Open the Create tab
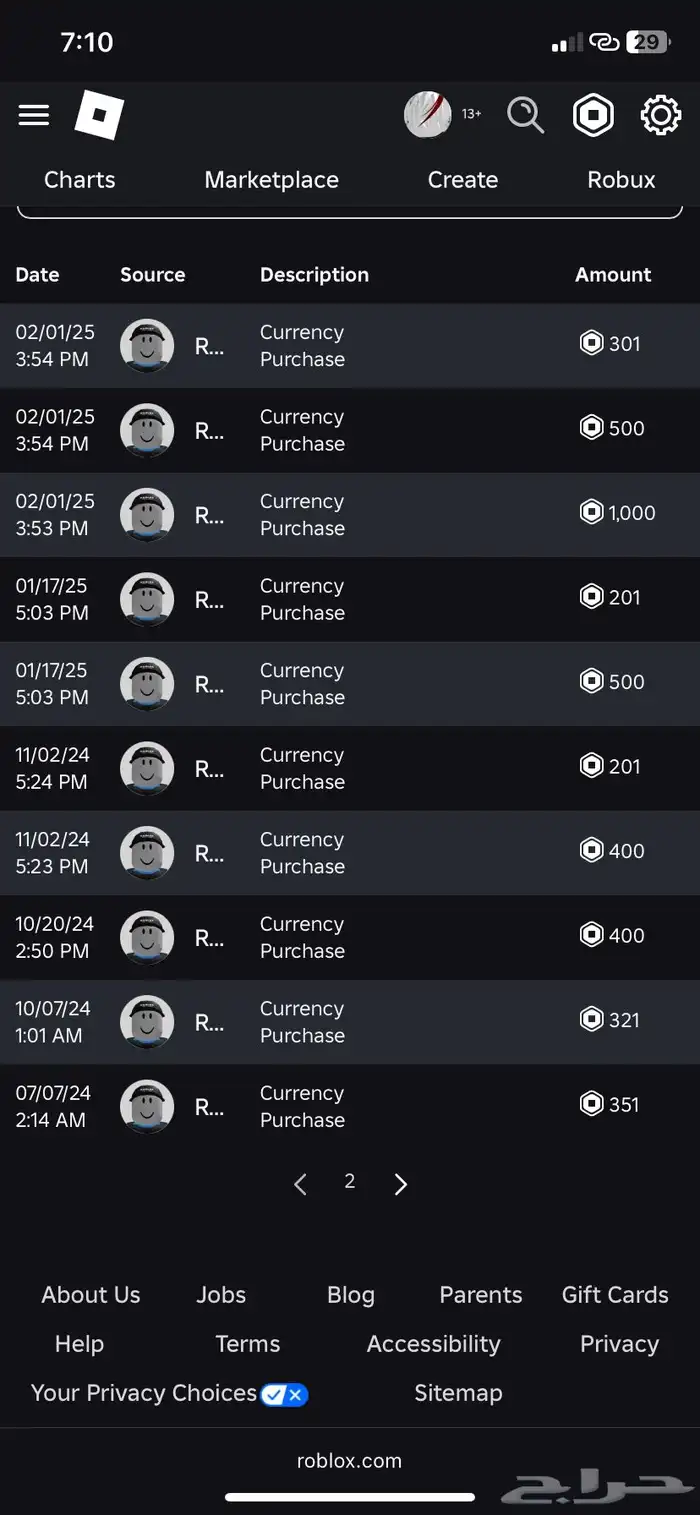The width and height of the screenshot is (700, 1515). [463, 180]
